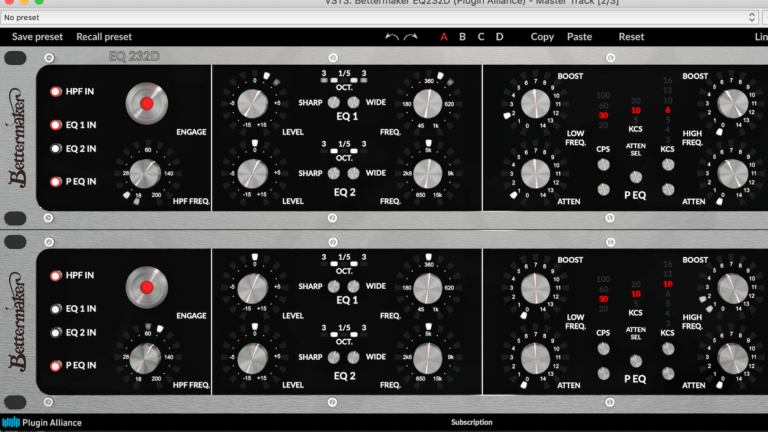Click bottom unit EQ 2 SHARP button
This screenshot has width=768, height=432.
click(x=334, y=357)
